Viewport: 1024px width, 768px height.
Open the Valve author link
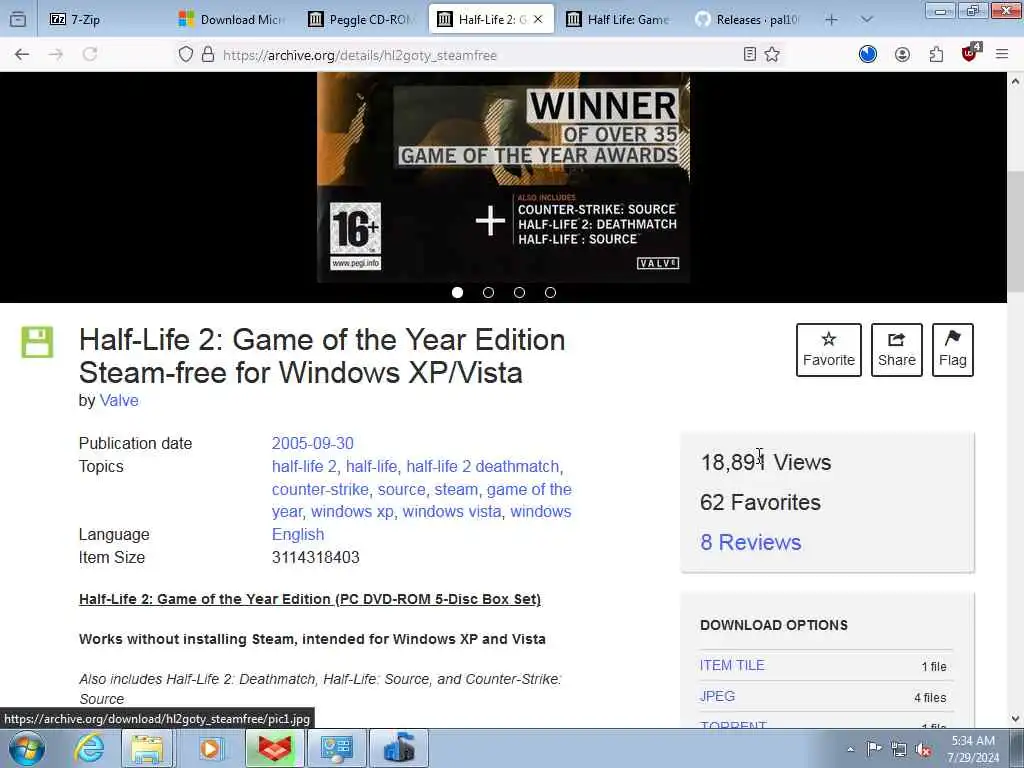pyautogui.click(x=119, y=400)
